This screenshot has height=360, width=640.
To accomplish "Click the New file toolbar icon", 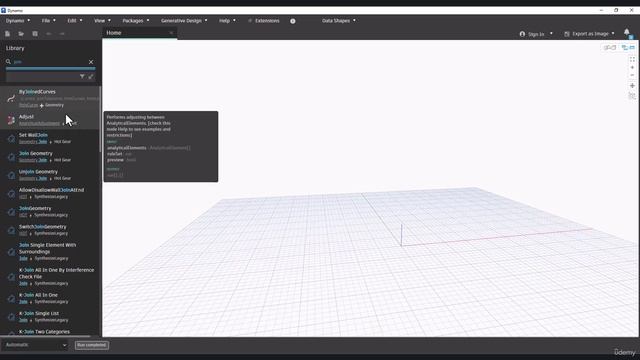I will click(x=7, y=34).
